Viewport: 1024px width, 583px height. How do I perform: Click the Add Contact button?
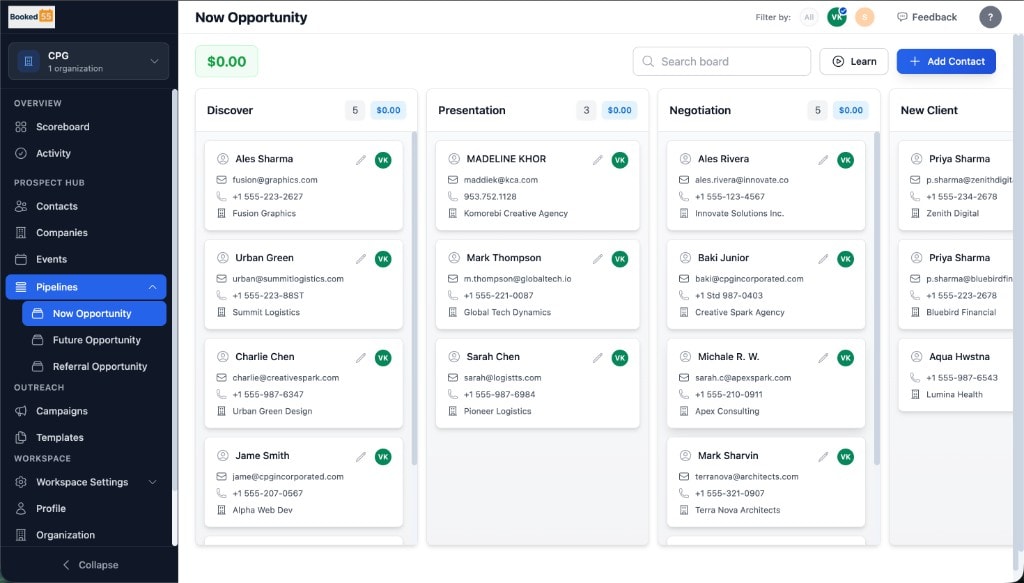click(946, 61)
